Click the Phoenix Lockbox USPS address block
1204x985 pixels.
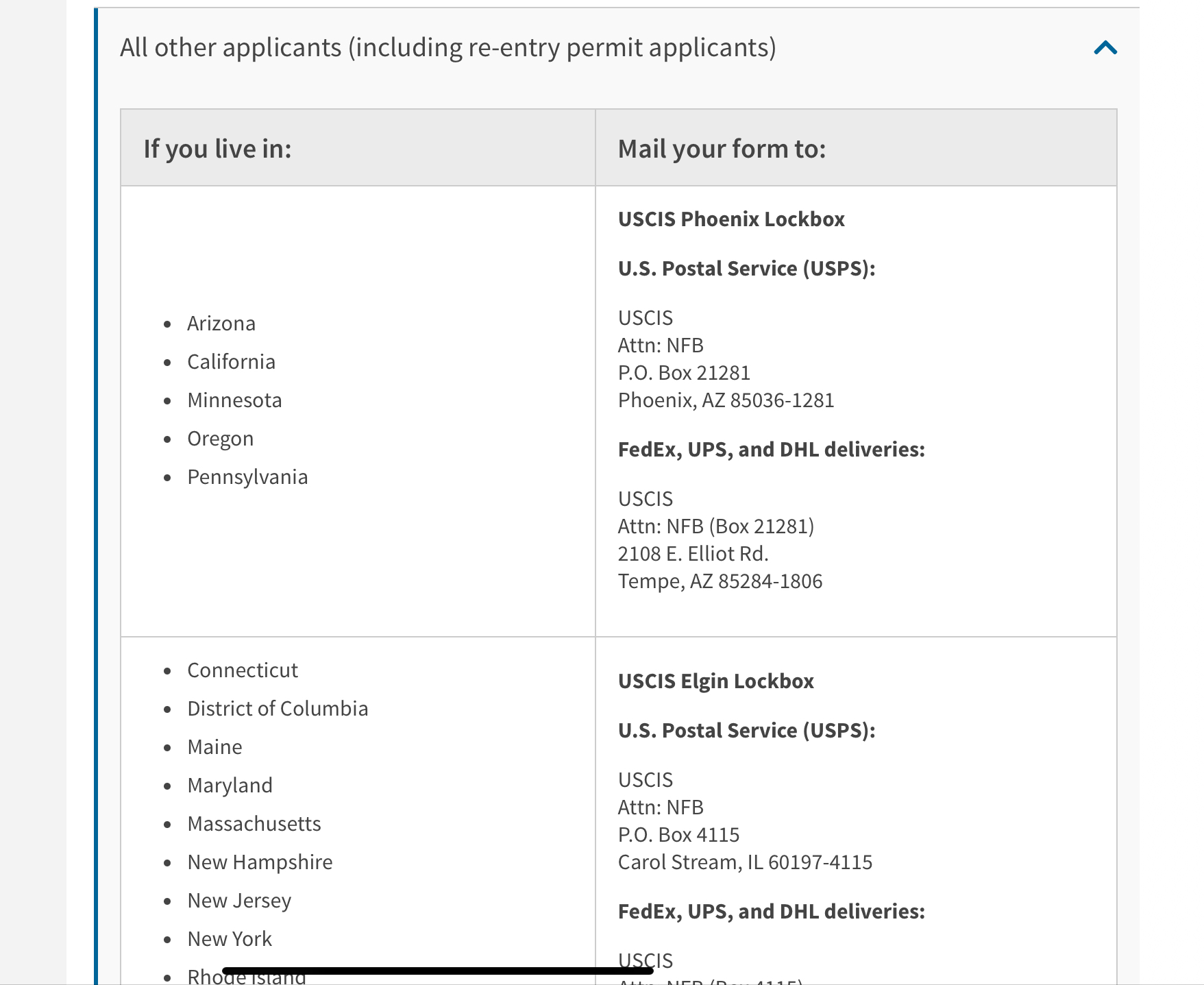726,358
